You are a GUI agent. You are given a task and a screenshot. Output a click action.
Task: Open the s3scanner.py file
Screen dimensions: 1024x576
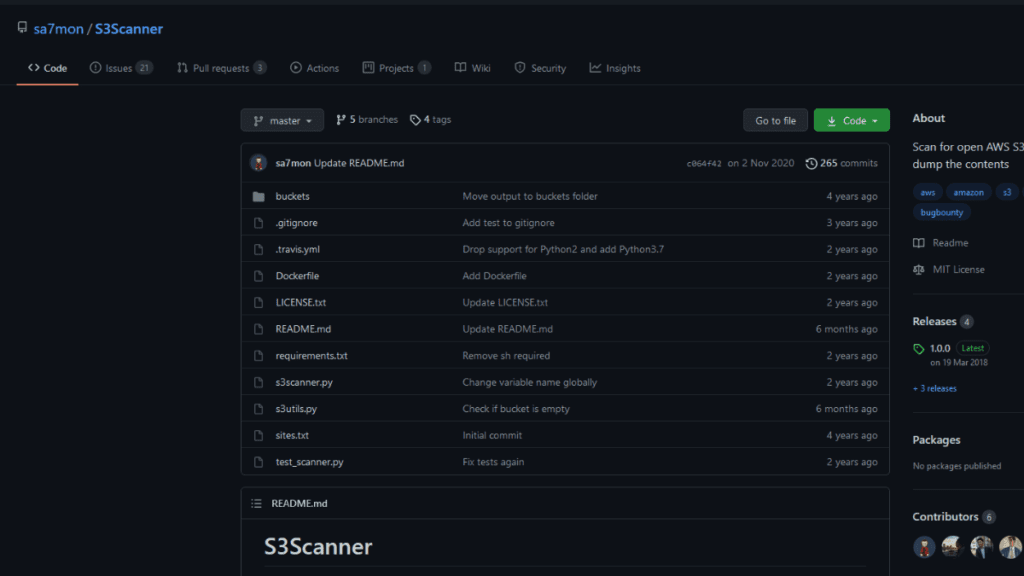pos(304,382)
